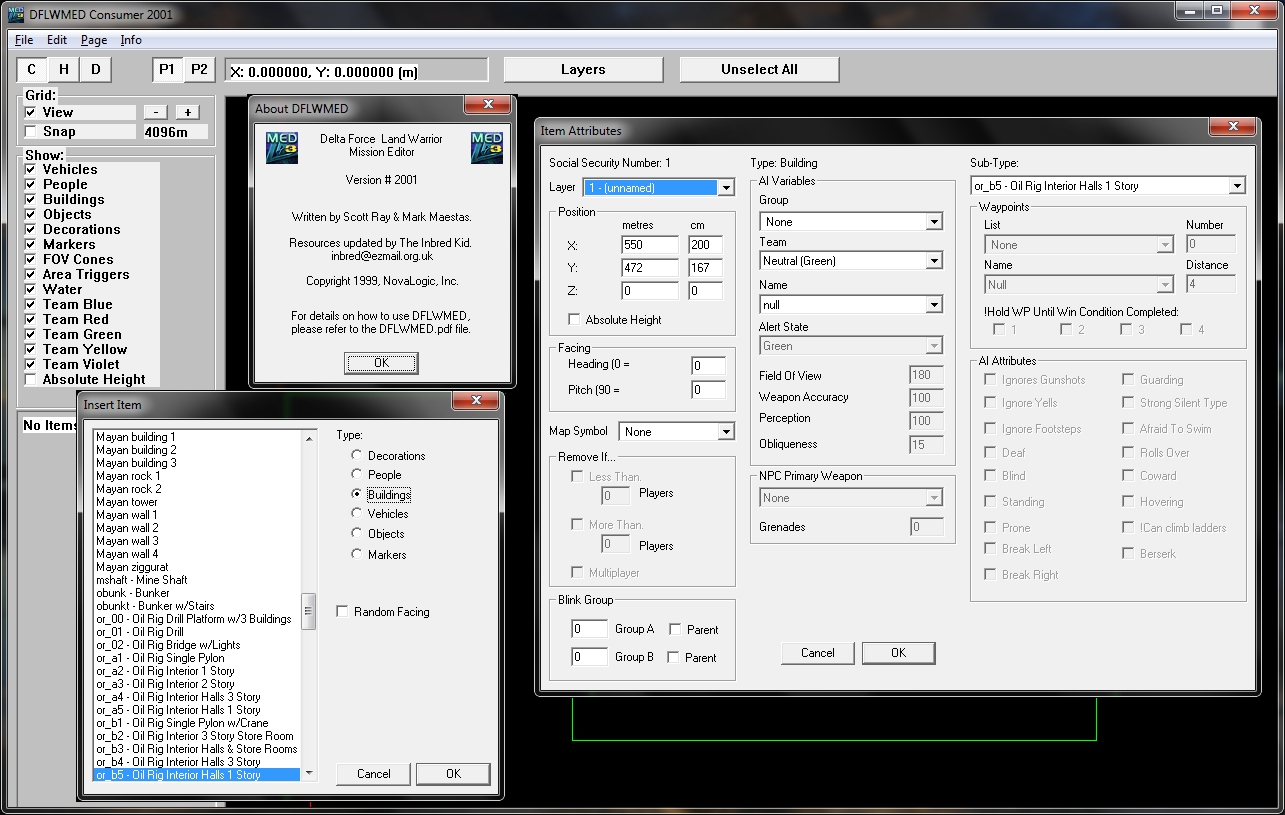Viewport: 1285px width, 815px height.
Task: Open the Info menu
Action: (x=131, y=40)
